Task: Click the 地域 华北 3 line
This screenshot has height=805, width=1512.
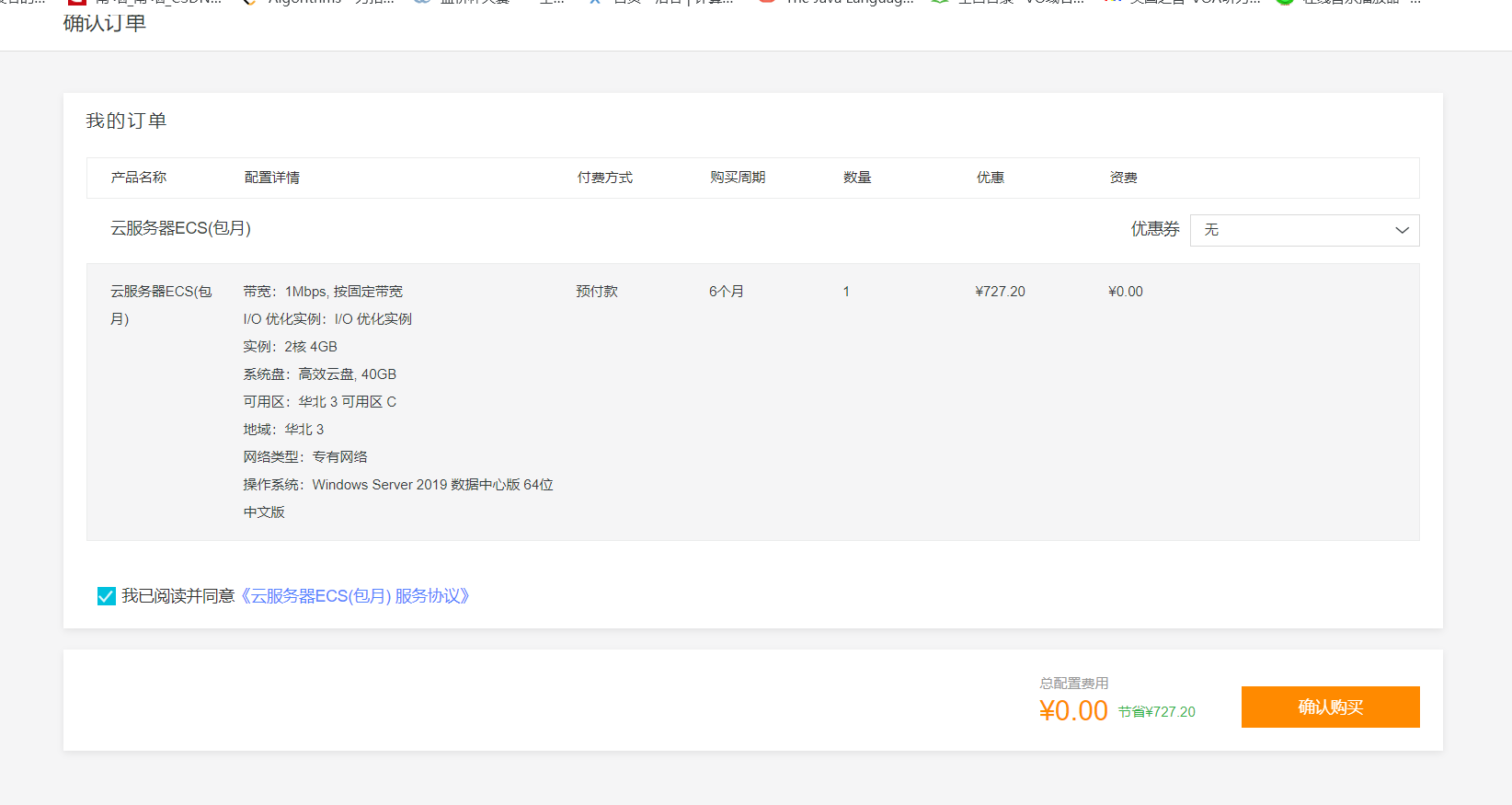Action: click(x=283, y=430)
